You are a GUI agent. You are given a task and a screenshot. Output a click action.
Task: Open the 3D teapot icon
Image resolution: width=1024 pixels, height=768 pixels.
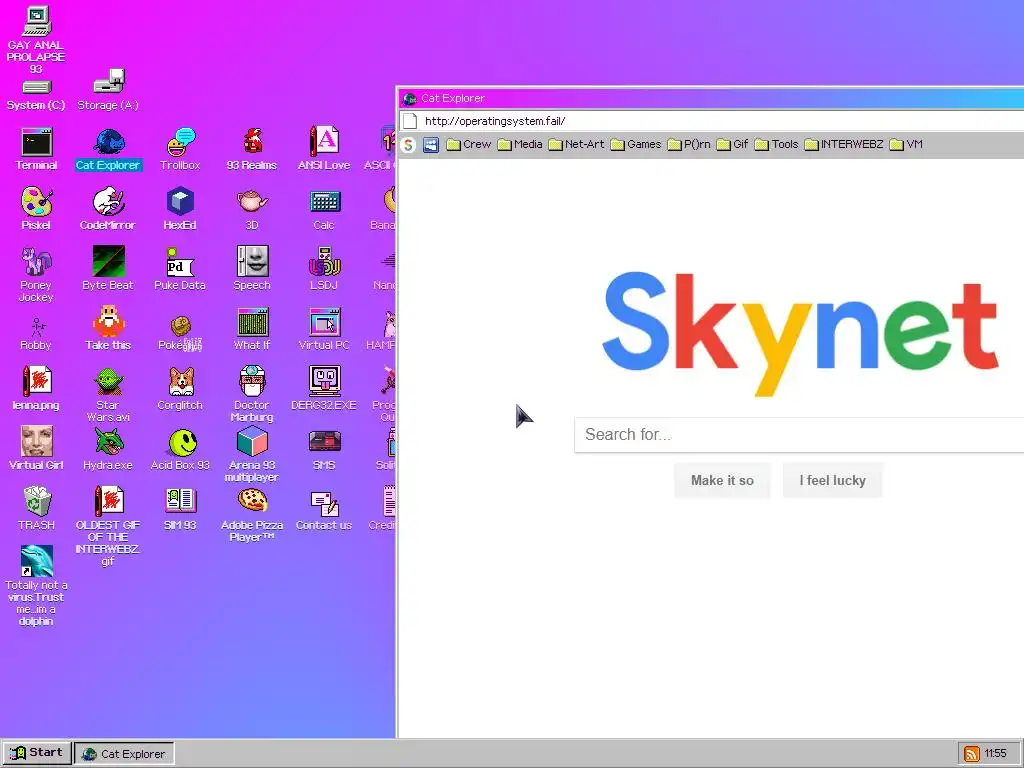pos(252,209)
